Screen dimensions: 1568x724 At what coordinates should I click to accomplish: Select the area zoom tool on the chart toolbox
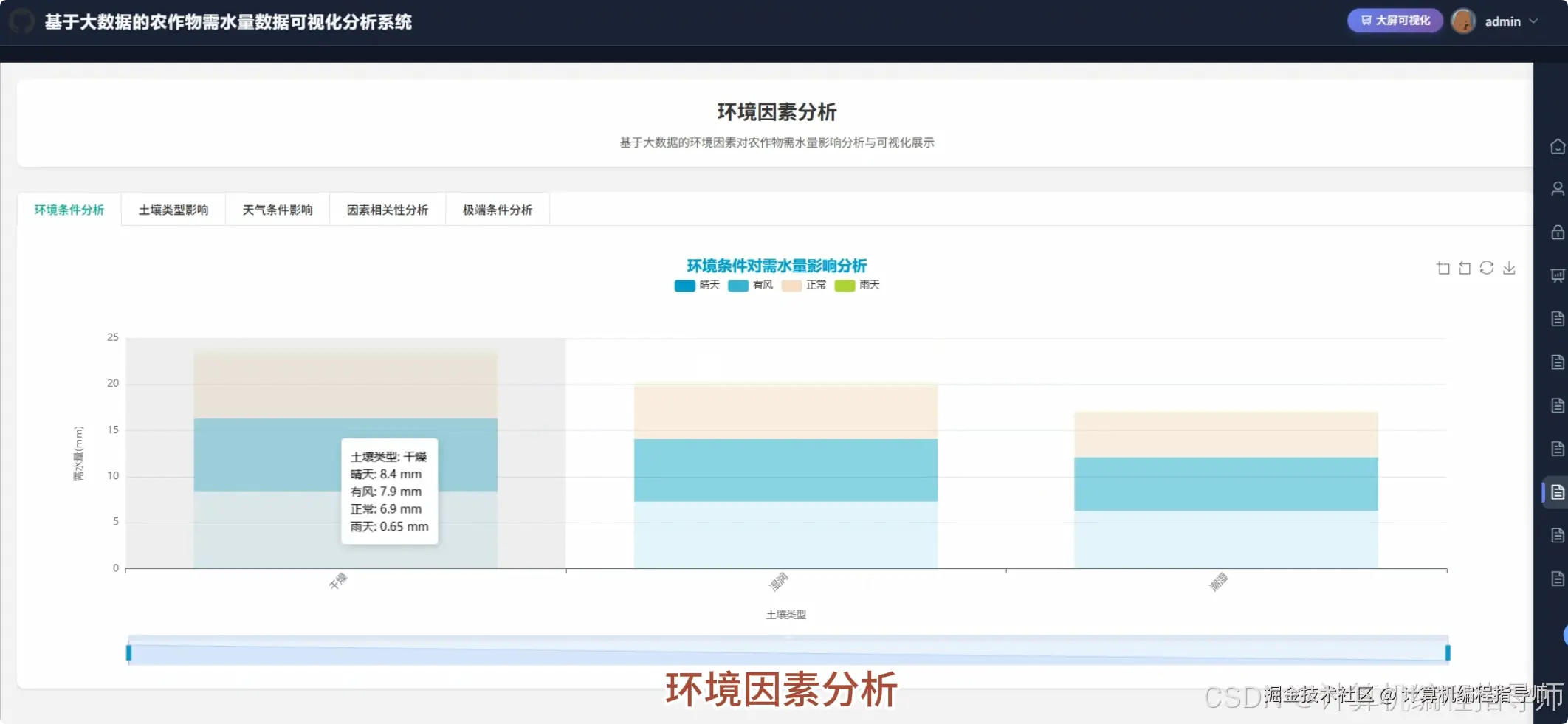1443,267
